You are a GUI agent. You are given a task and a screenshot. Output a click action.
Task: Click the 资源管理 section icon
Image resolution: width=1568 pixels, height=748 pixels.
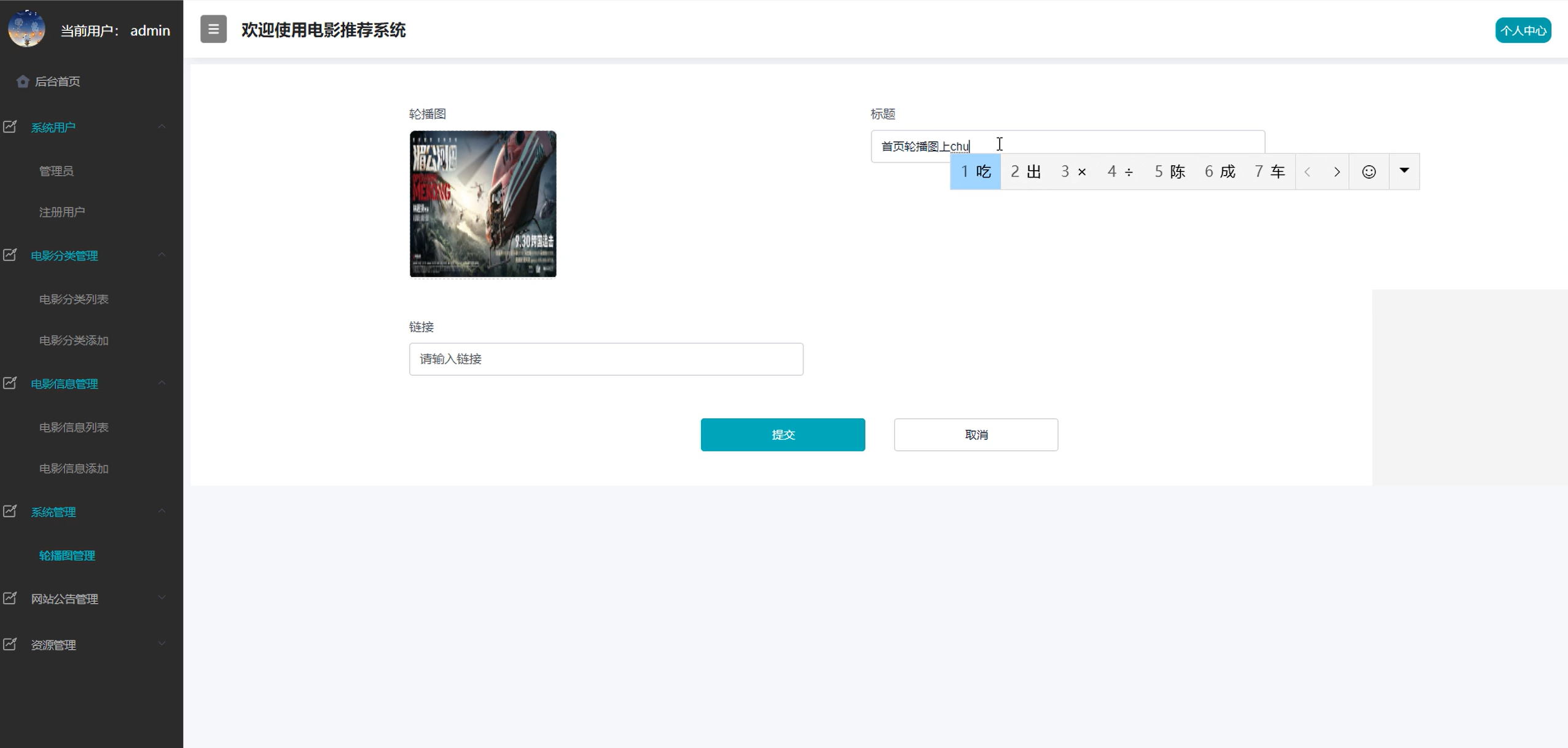coord(10,644)
